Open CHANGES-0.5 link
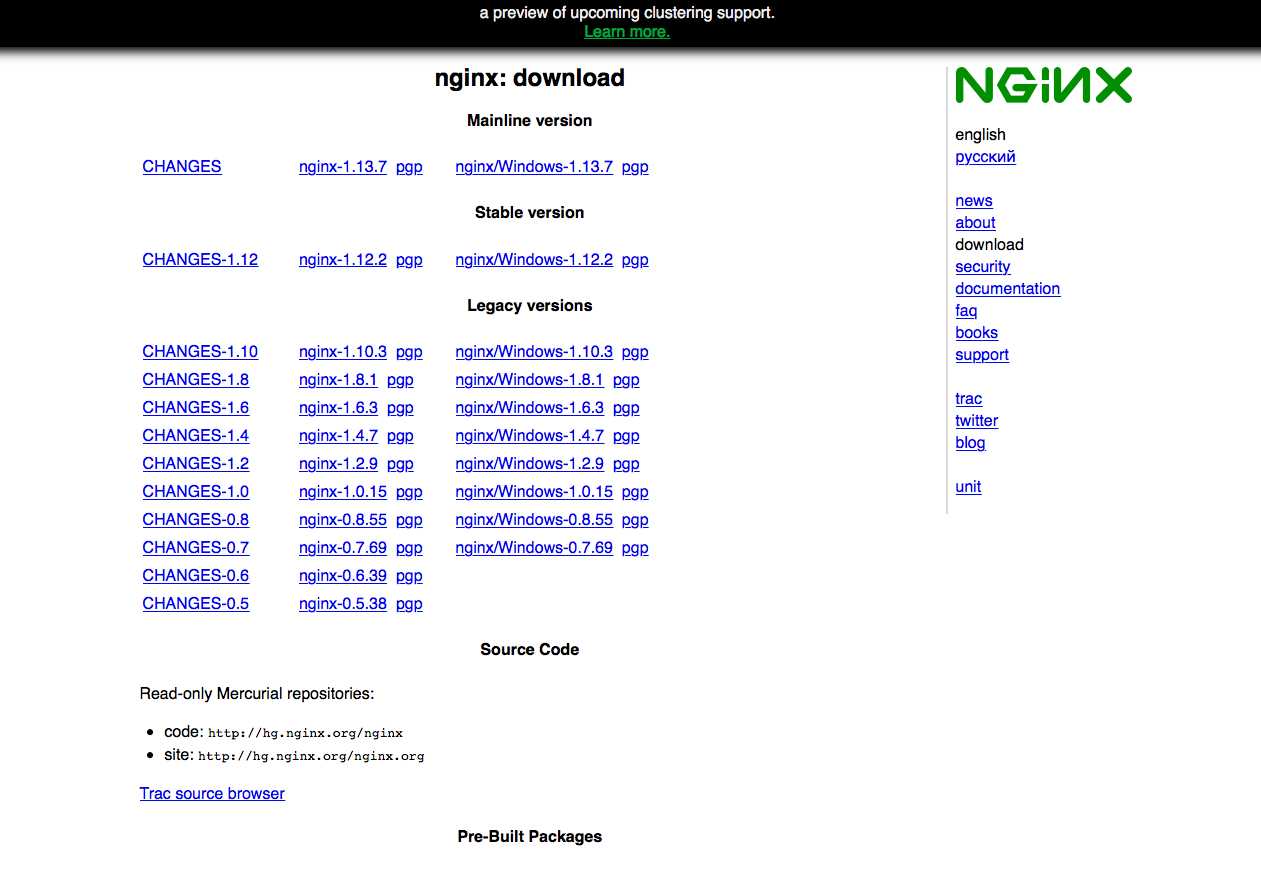Viewport: 1261px width, 870px height. coord(196,604)
